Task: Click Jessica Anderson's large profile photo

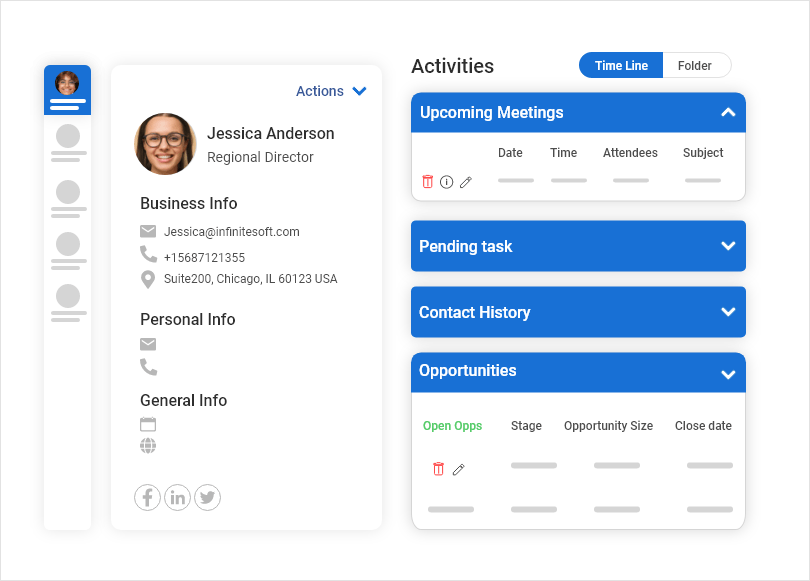Action: coord(165,144)
